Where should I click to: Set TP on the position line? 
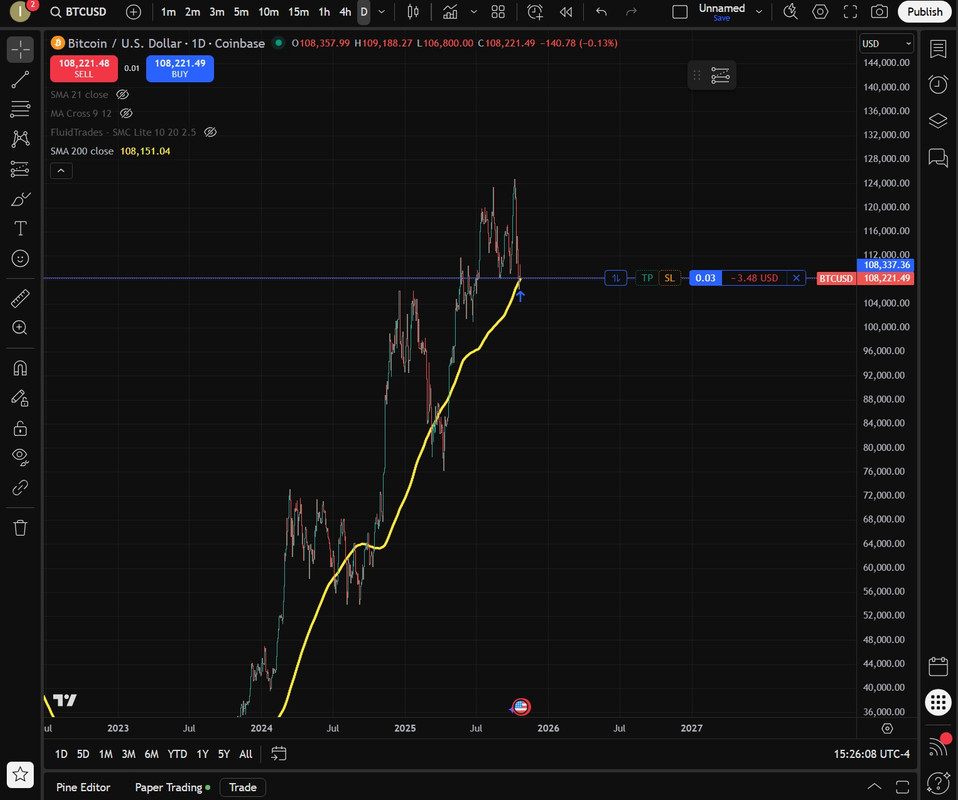click(x=647, y=278)
